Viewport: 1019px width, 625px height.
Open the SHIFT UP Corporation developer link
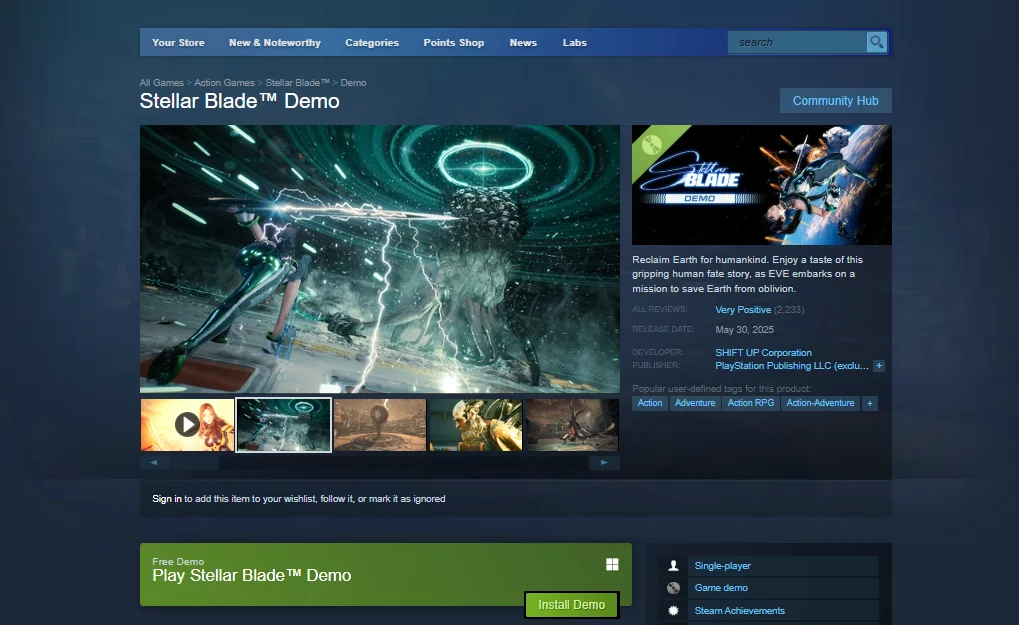pos(763,353)
